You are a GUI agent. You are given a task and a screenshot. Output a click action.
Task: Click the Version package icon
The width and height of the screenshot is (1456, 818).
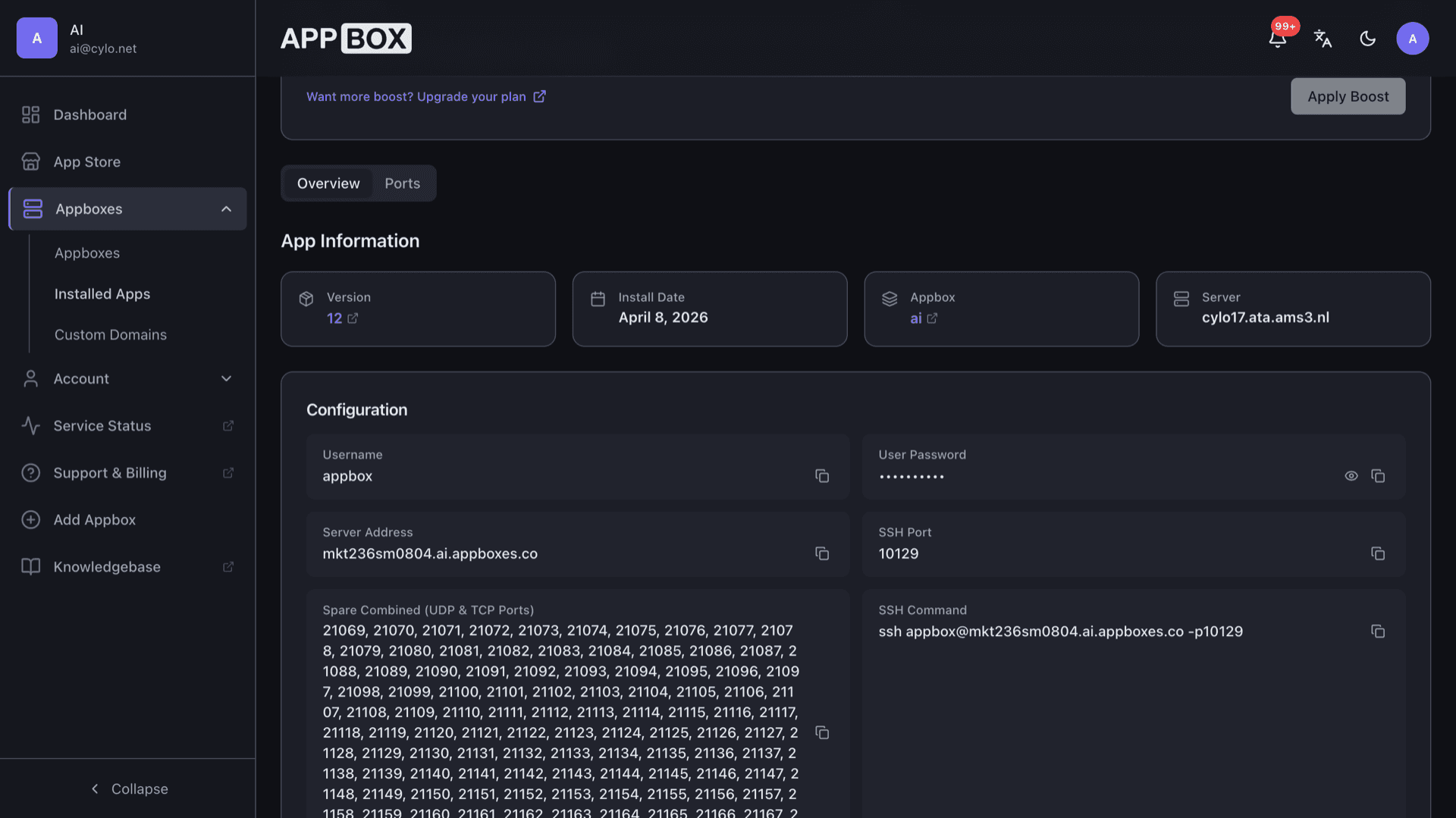point(306,299)
